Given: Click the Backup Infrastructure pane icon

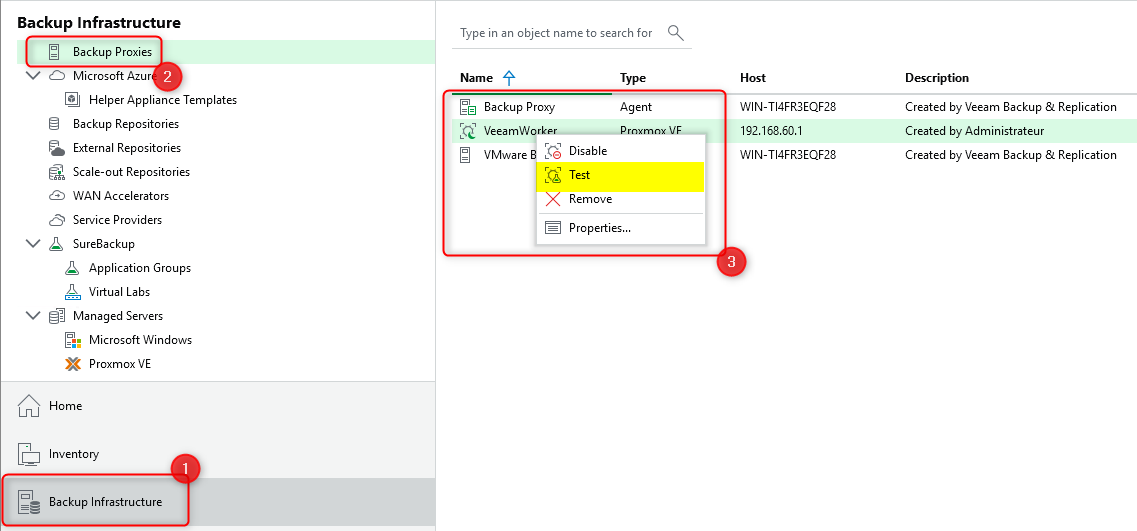Looking at the screenshot, I should pos(29,502).
